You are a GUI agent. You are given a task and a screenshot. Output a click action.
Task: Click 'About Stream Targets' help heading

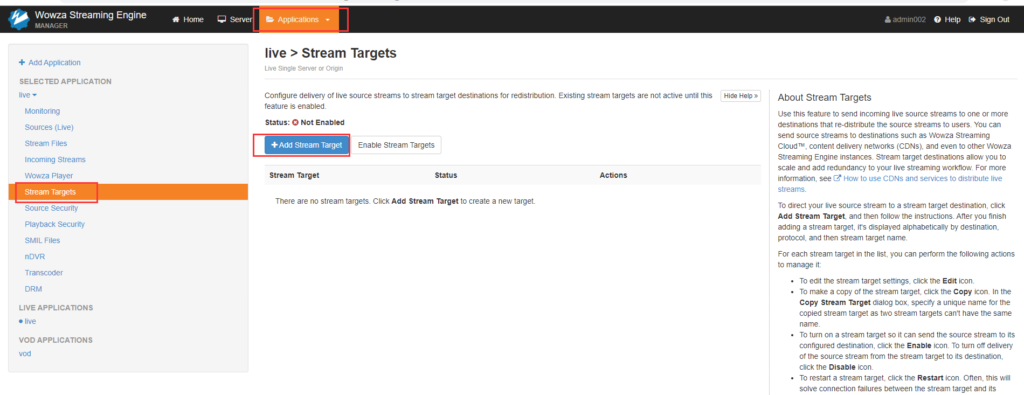[824, 98]
